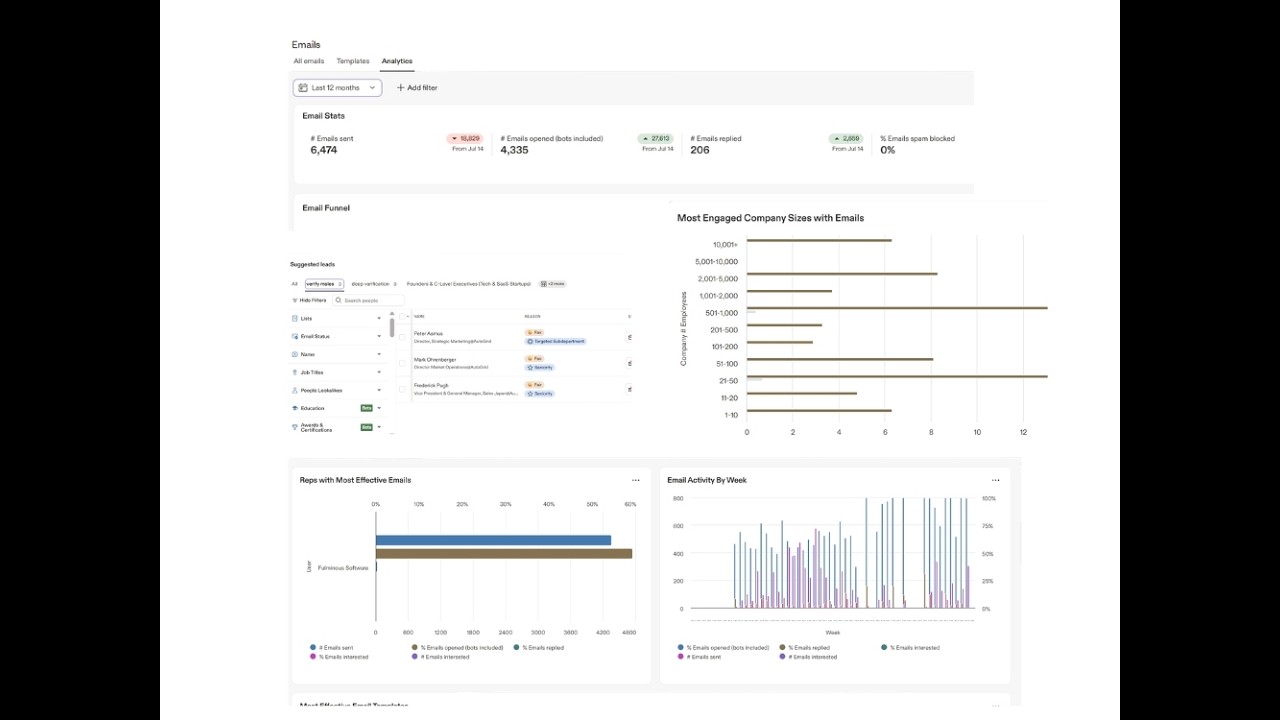Toggle % Emails replied legend in Email Activity chart
The image size is (1280, 720).
pos(804,648)
